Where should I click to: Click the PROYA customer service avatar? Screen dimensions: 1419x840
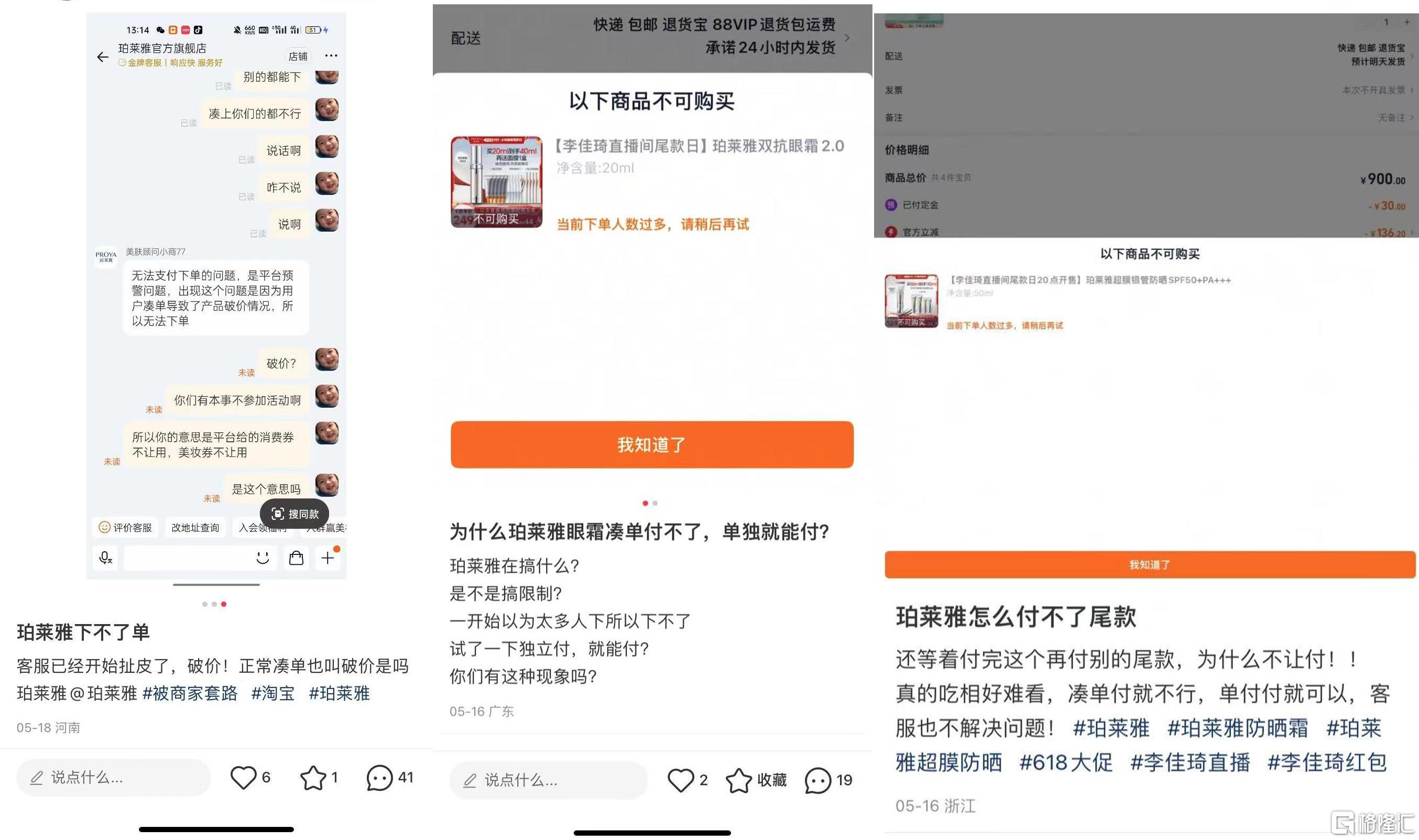[x=106, y=257]
